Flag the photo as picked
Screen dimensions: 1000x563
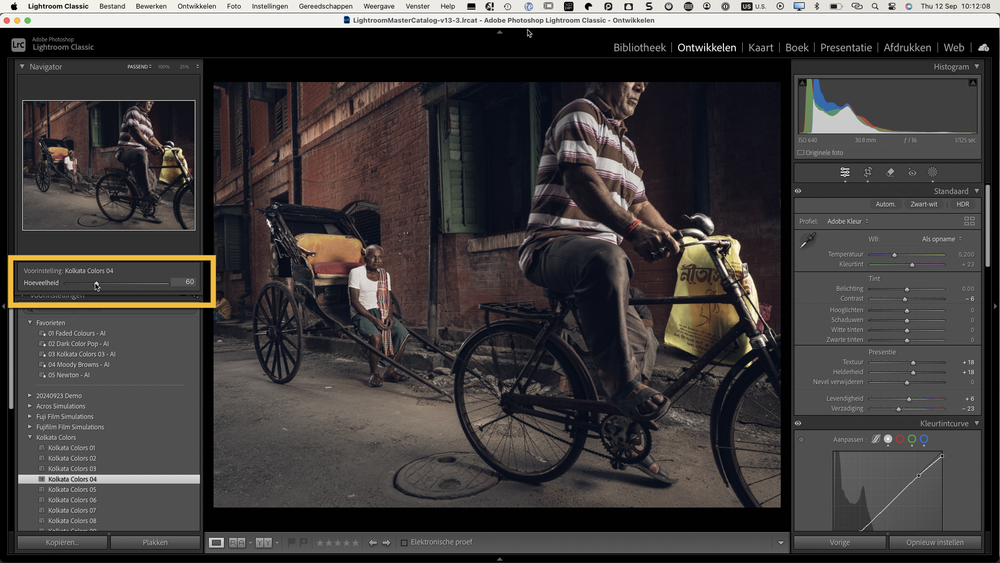(x=291, y=543)
